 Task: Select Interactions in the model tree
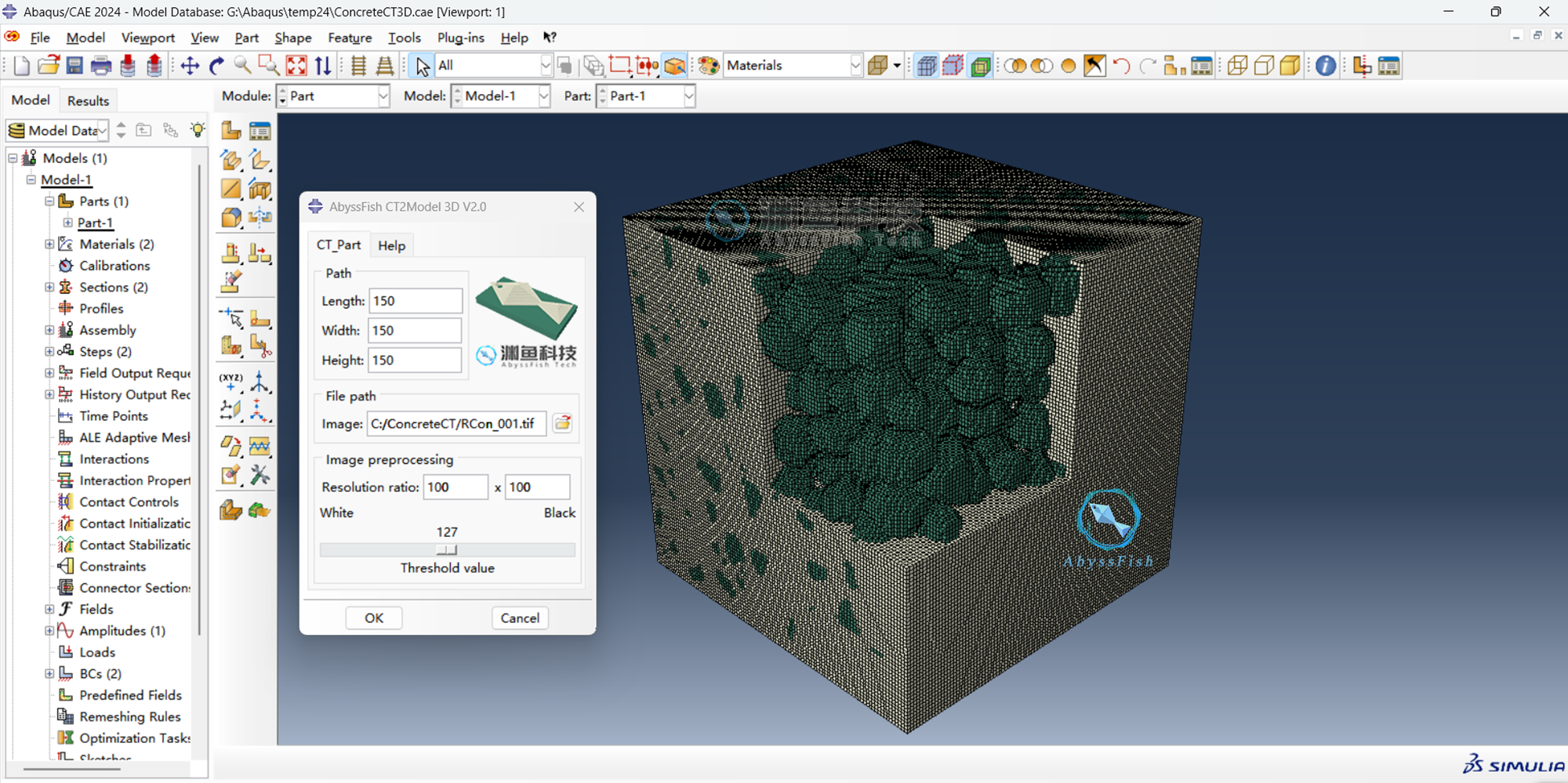114,459
